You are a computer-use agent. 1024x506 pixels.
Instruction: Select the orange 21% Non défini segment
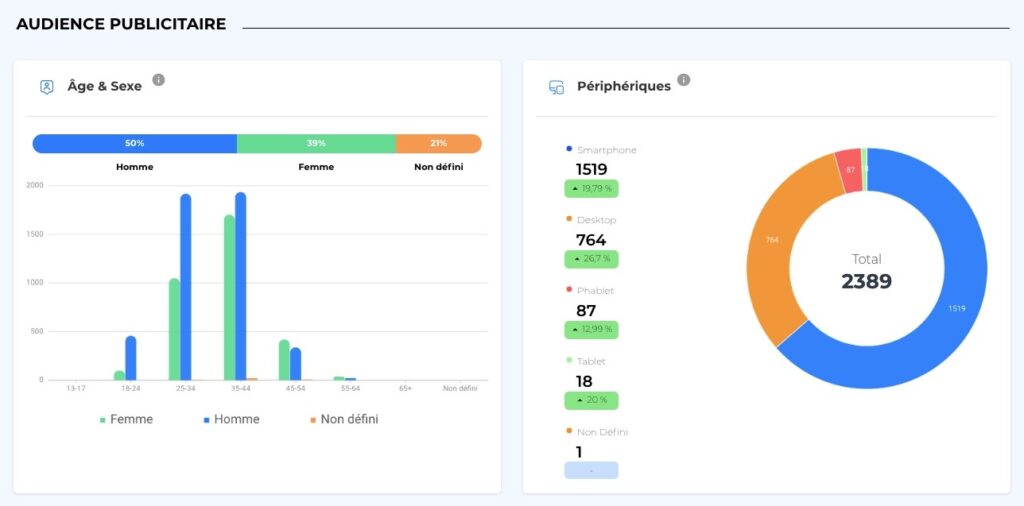pyautogui.click(x=438, y=143)
